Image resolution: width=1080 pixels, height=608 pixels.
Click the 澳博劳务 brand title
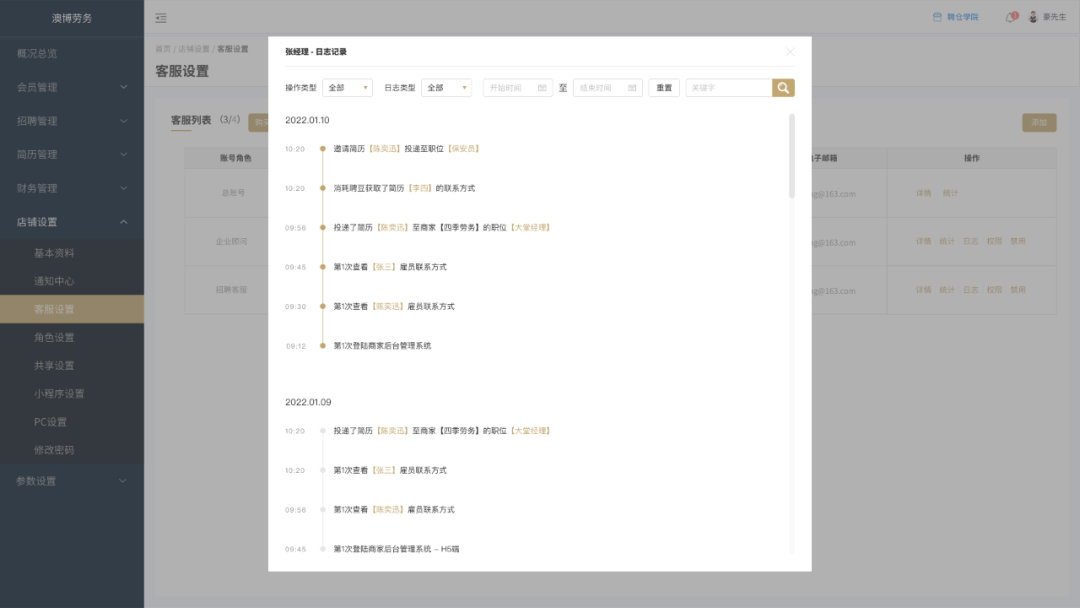coord(72,18)
